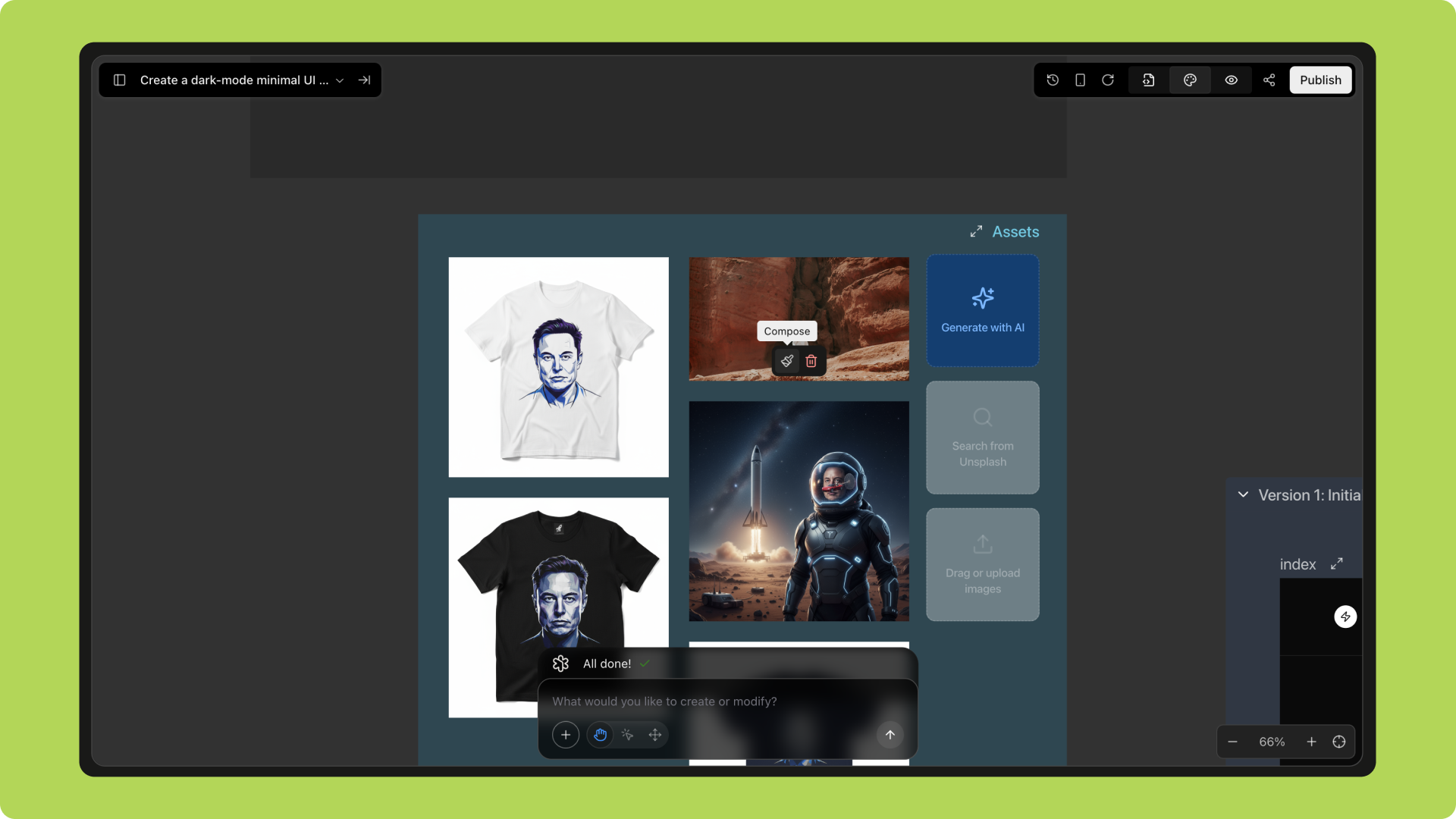
Task: Toggle the eye preview mode
Action: click(x=1231, y=80)
